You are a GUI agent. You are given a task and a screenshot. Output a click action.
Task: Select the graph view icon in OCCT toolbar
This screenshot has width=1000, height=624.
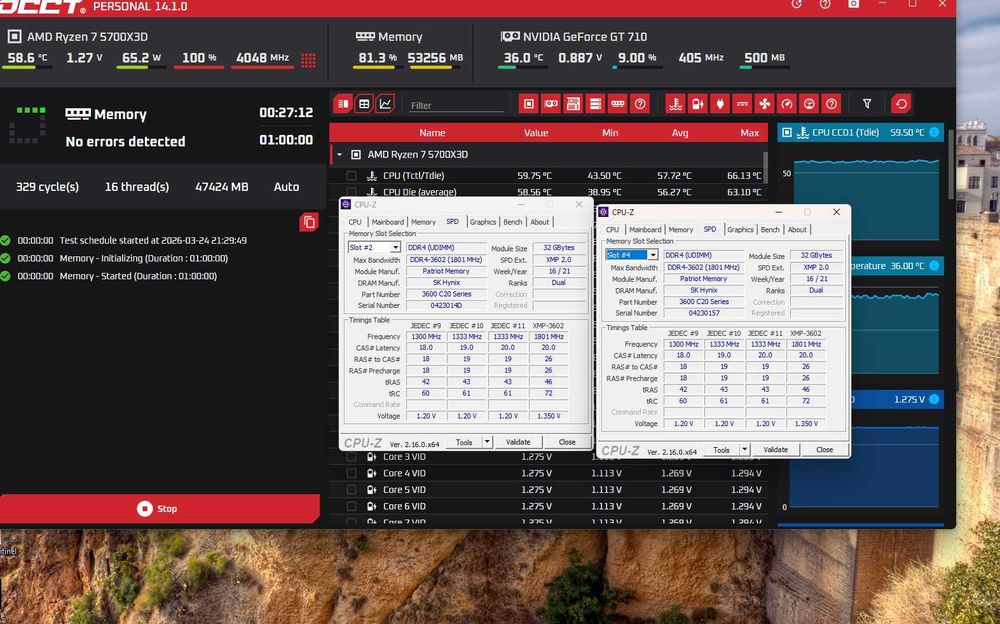point(385,104)
